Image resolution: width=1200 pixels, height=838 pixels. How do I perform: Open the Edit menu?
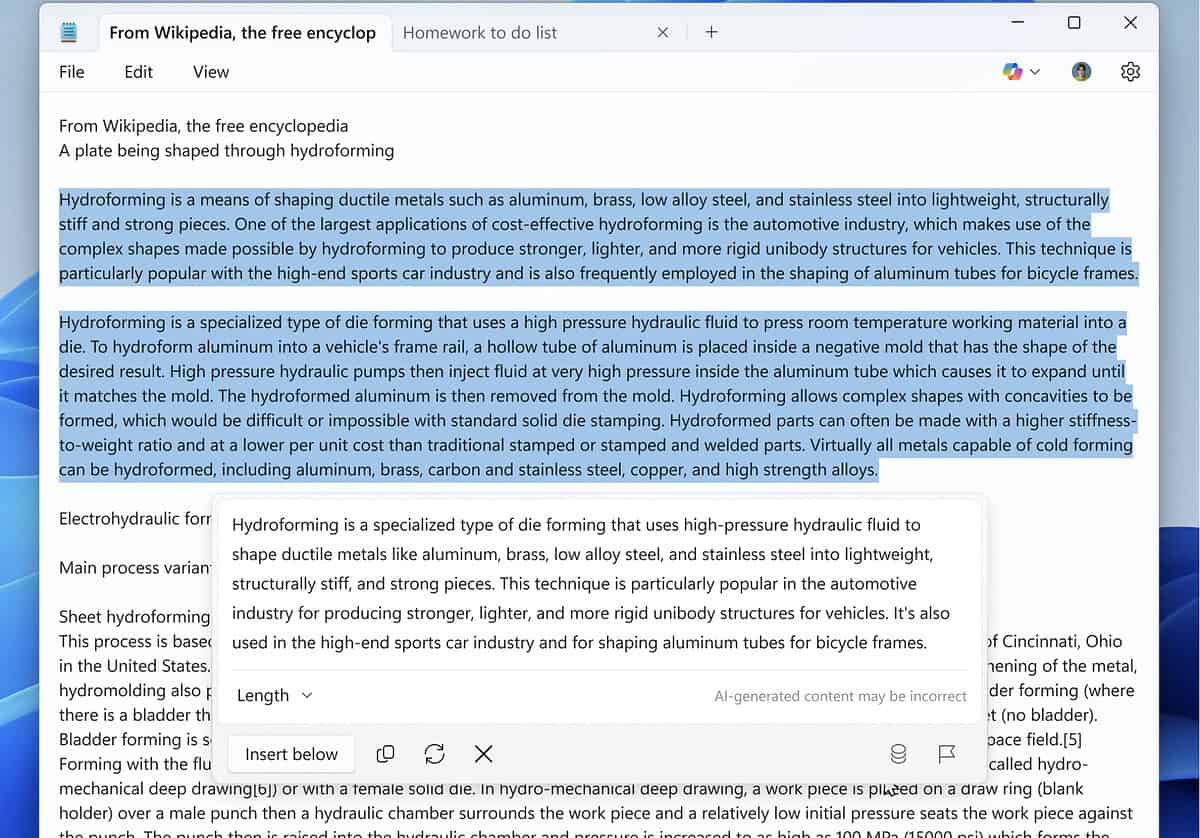tap(138, 72)
